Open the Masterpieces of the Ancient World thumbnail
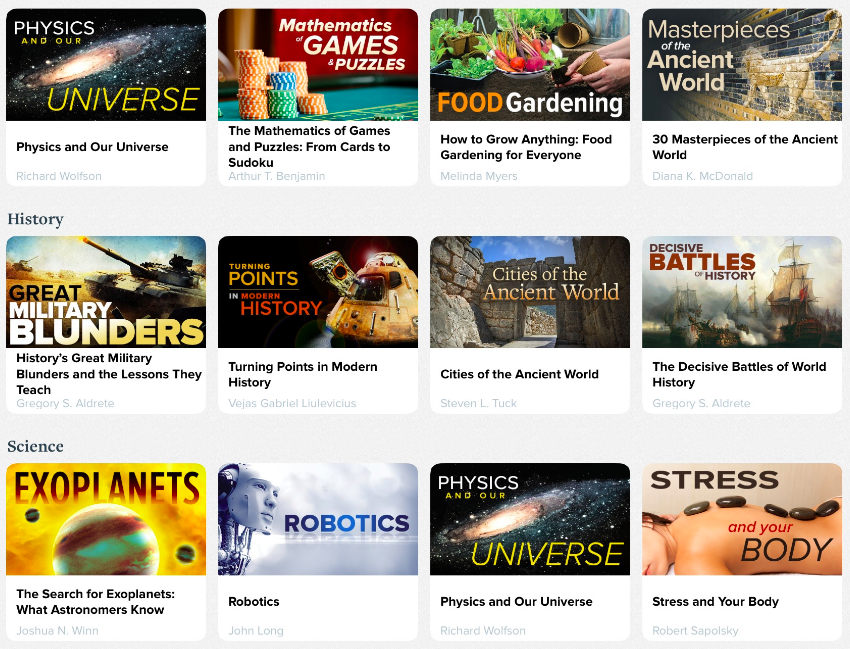 [x=742, y=65]
